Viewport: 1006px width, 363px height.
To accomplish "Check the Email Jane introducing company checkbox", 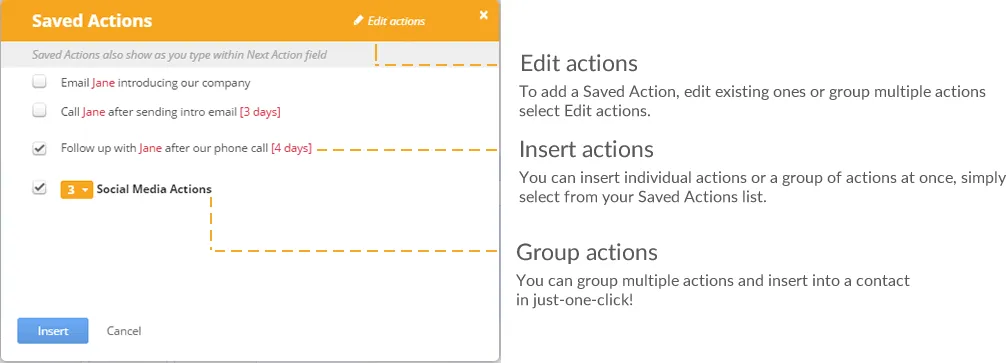I will click(40, 82).
